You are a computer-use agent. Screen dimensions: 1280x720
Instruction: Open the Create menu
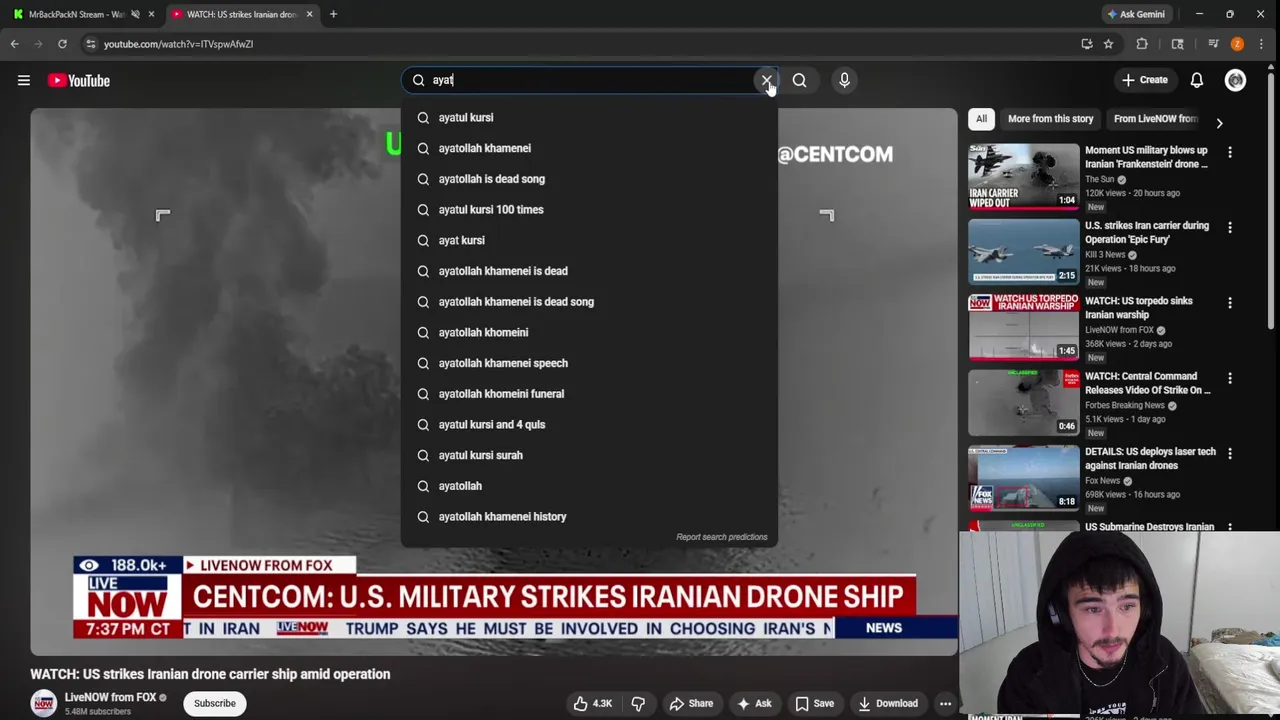tap(1145, 80)
